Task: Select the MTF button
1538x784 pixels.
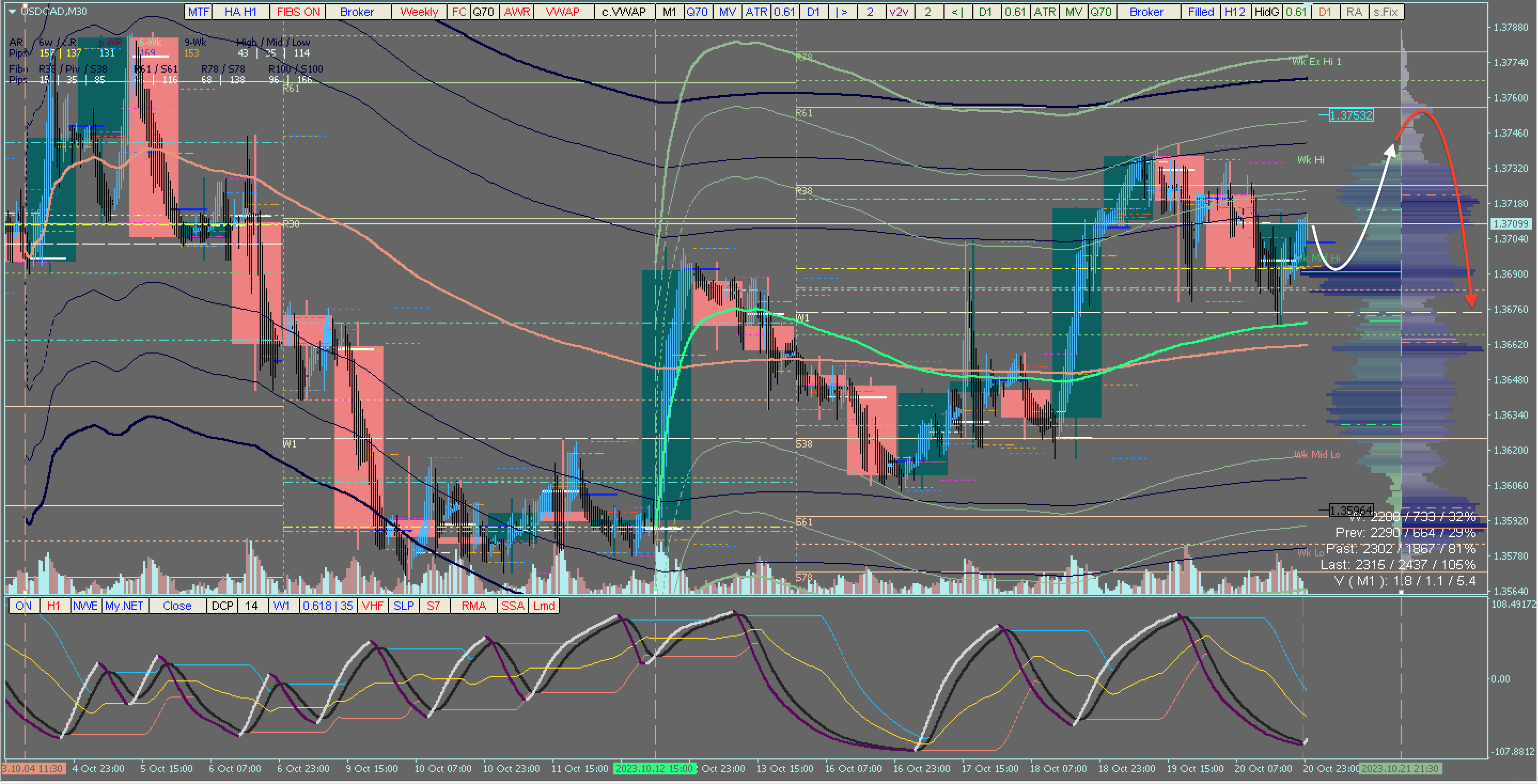Action: click(198, 12)
